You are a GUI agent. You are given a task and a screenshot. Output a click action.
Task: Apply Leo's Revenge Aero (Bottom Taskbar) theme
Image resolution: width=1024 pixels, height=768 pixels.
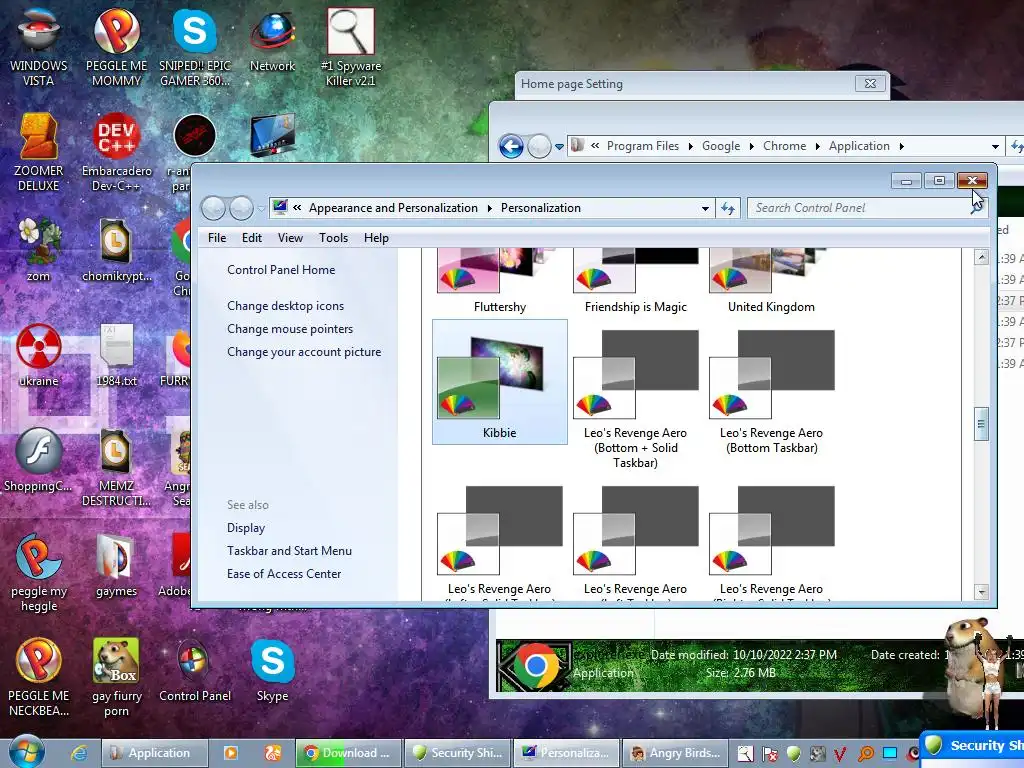(771, 392)
